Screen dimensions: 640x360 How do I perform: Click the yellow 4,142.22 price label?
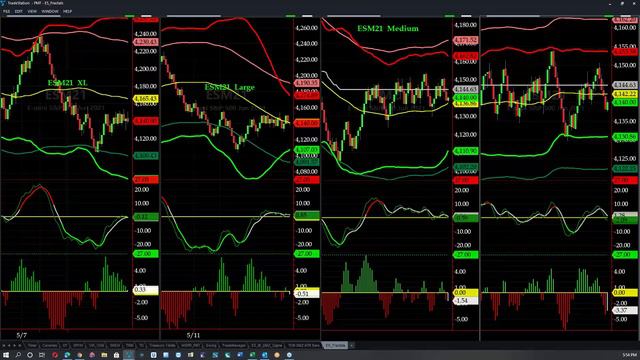point(625,94)
